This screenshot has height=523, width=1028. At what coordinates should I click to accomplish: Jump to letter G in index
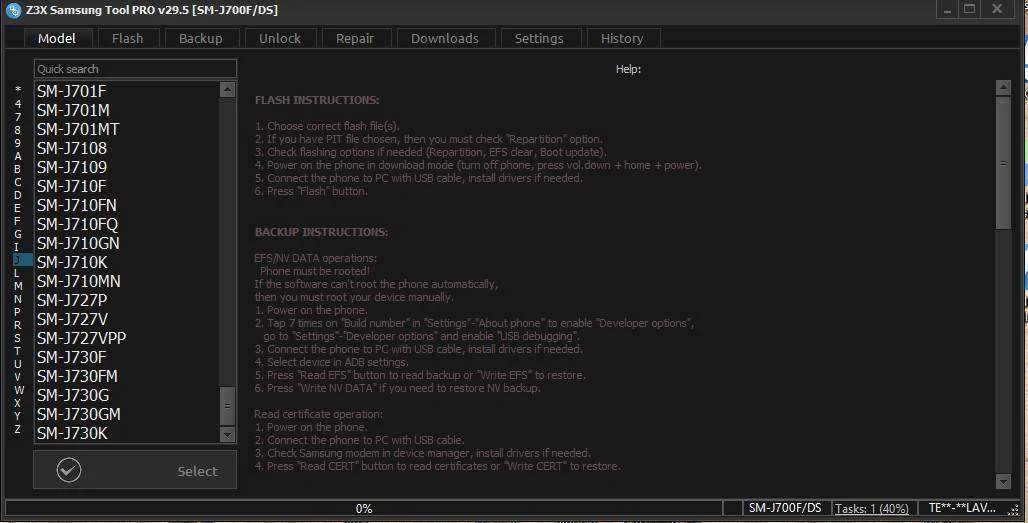(x=18, y=234)
